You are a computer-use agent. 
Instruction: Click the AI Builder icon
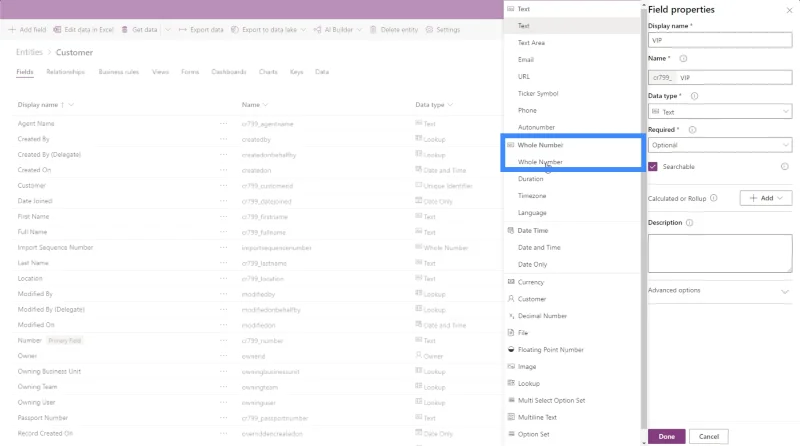coord(317,30)
